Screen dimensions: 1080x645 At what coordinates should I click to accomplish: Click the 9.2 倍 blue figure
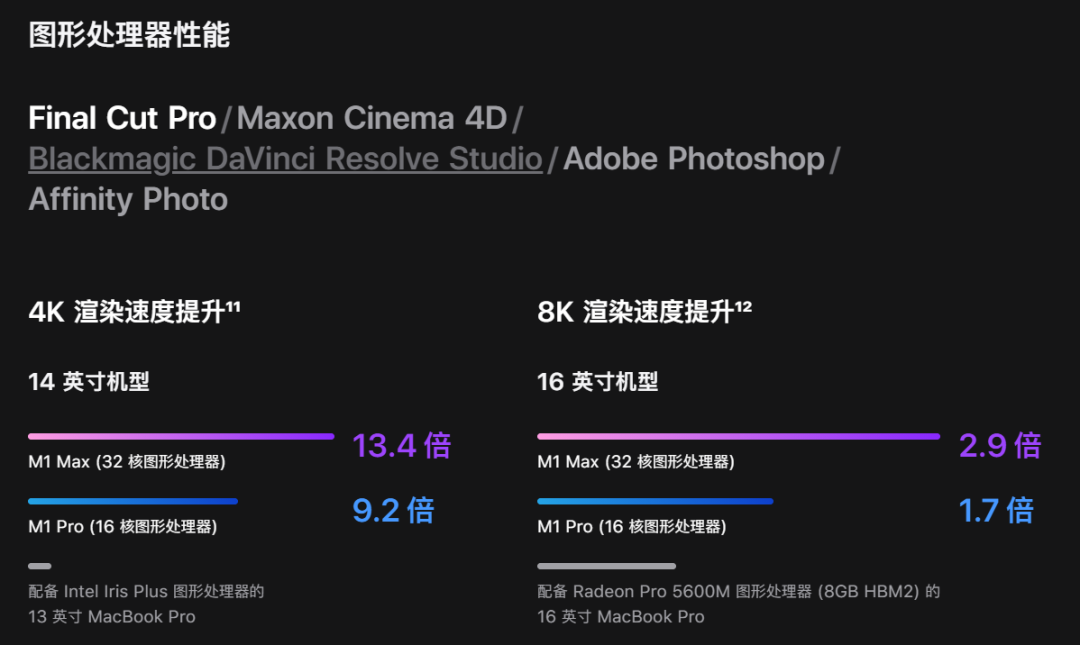[x=393, y=511]
